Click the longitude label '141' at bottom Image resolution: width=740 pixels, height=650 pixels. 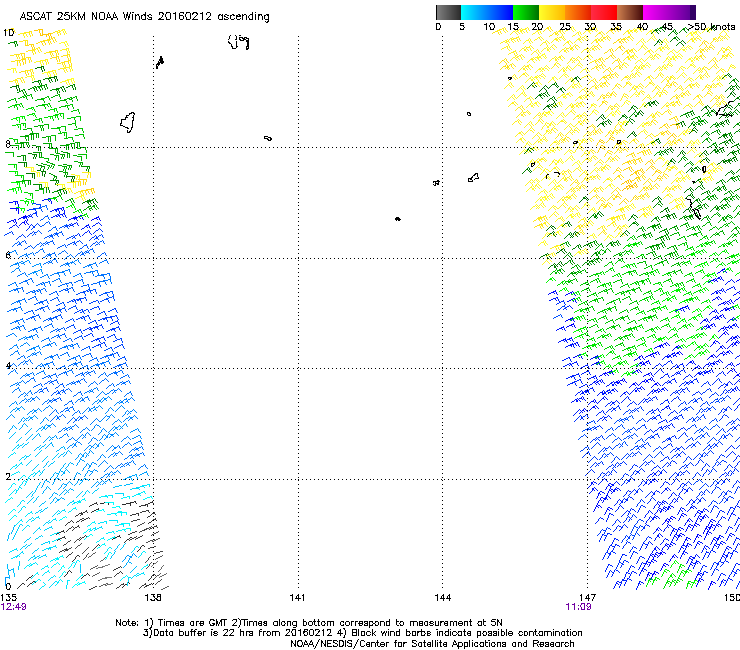click(297, 598)
